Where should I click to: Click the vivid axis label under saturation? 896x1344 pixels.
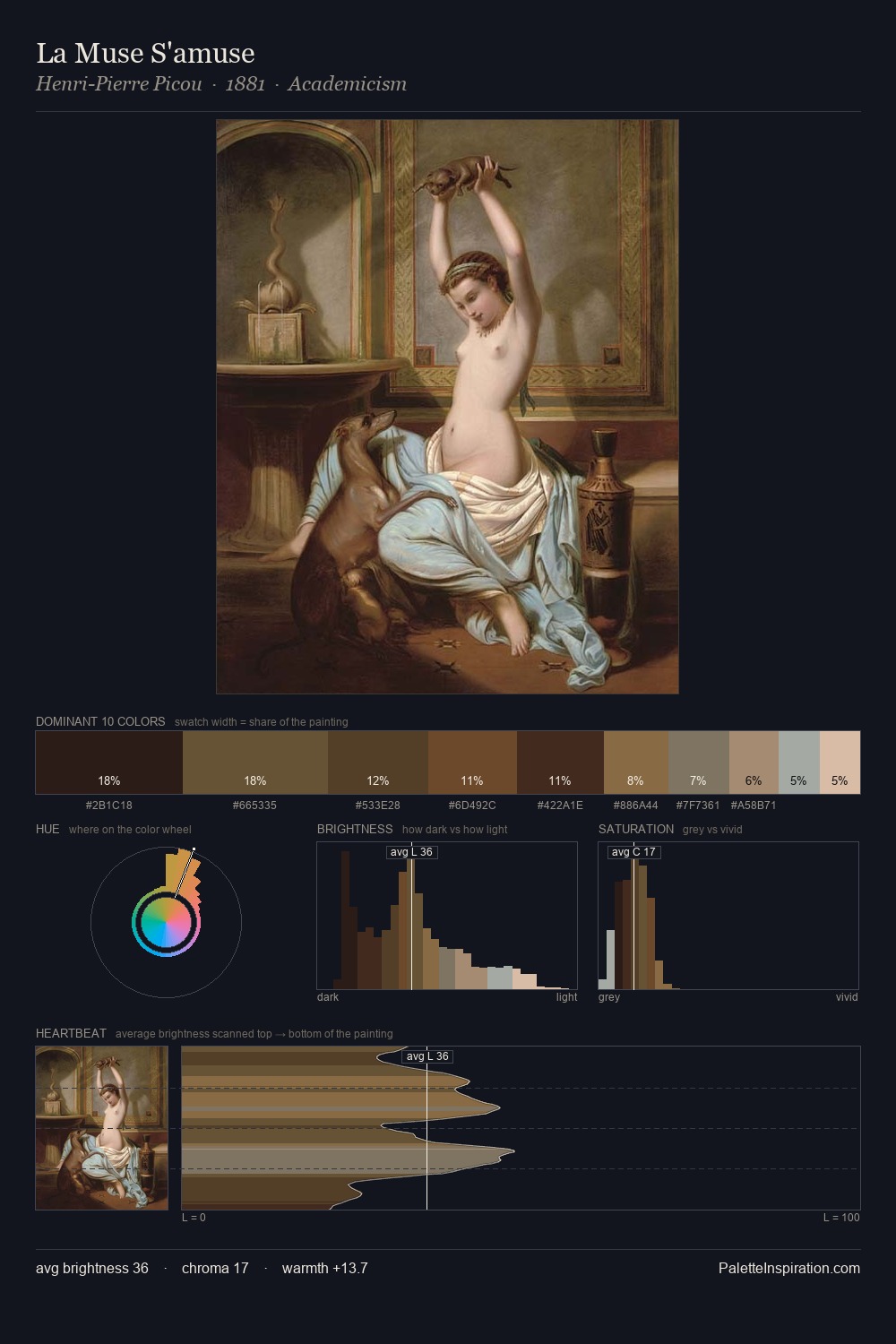coord(847,996)
